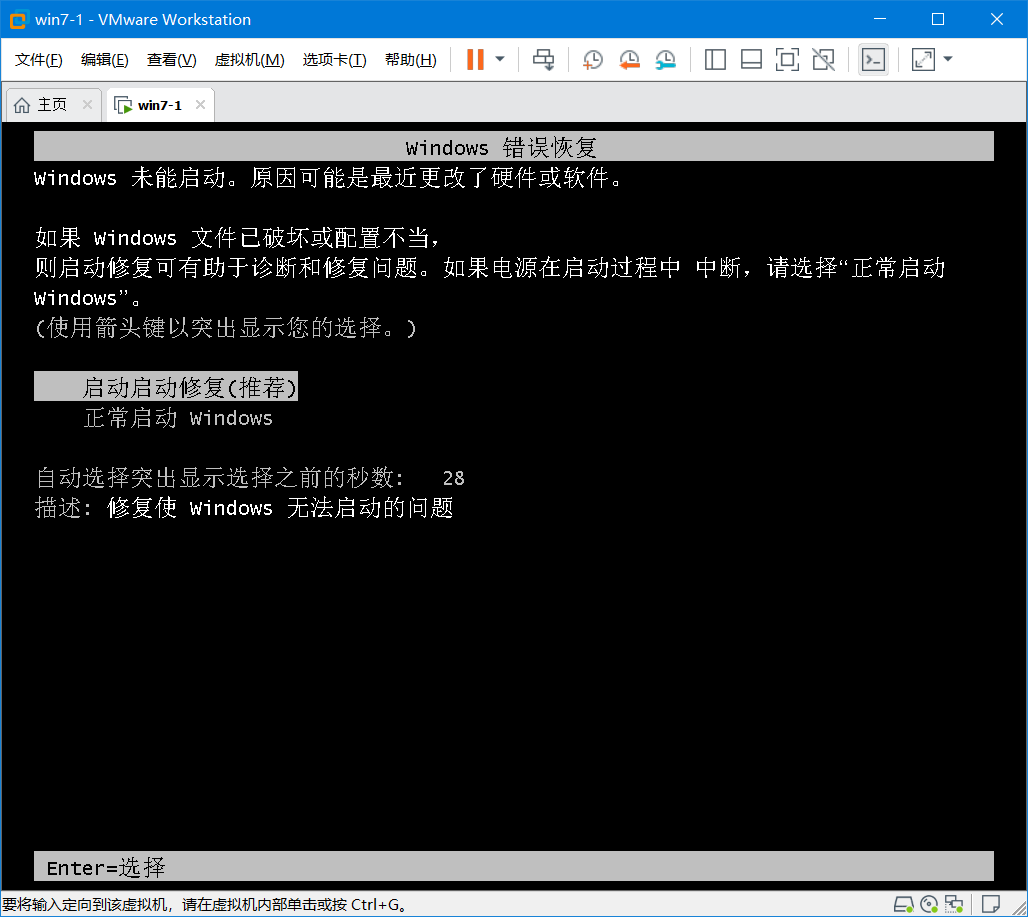Click the Send Ctrl+Alt+Del toolbar icon
This screenshot has height=917, width=1028.
[x=544, y=60]
